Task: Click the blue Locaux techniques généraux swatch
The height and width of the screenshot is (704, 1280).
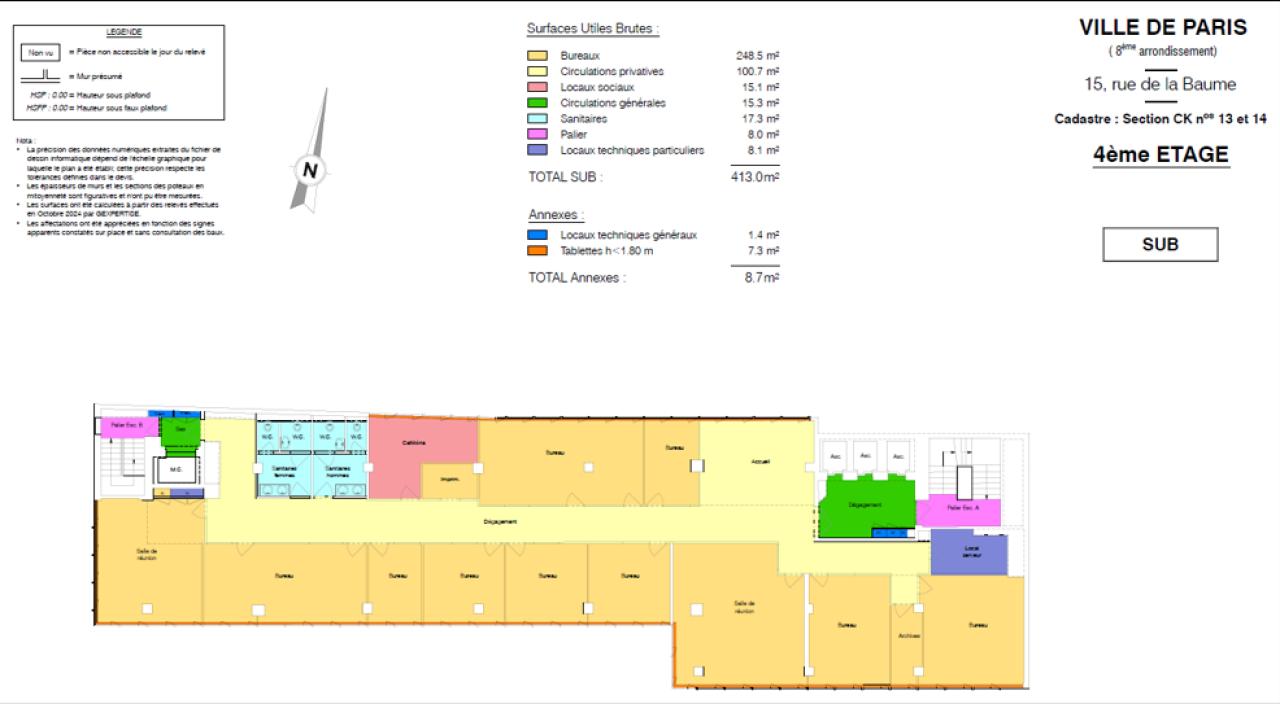Action: click(x=537, y=235)
